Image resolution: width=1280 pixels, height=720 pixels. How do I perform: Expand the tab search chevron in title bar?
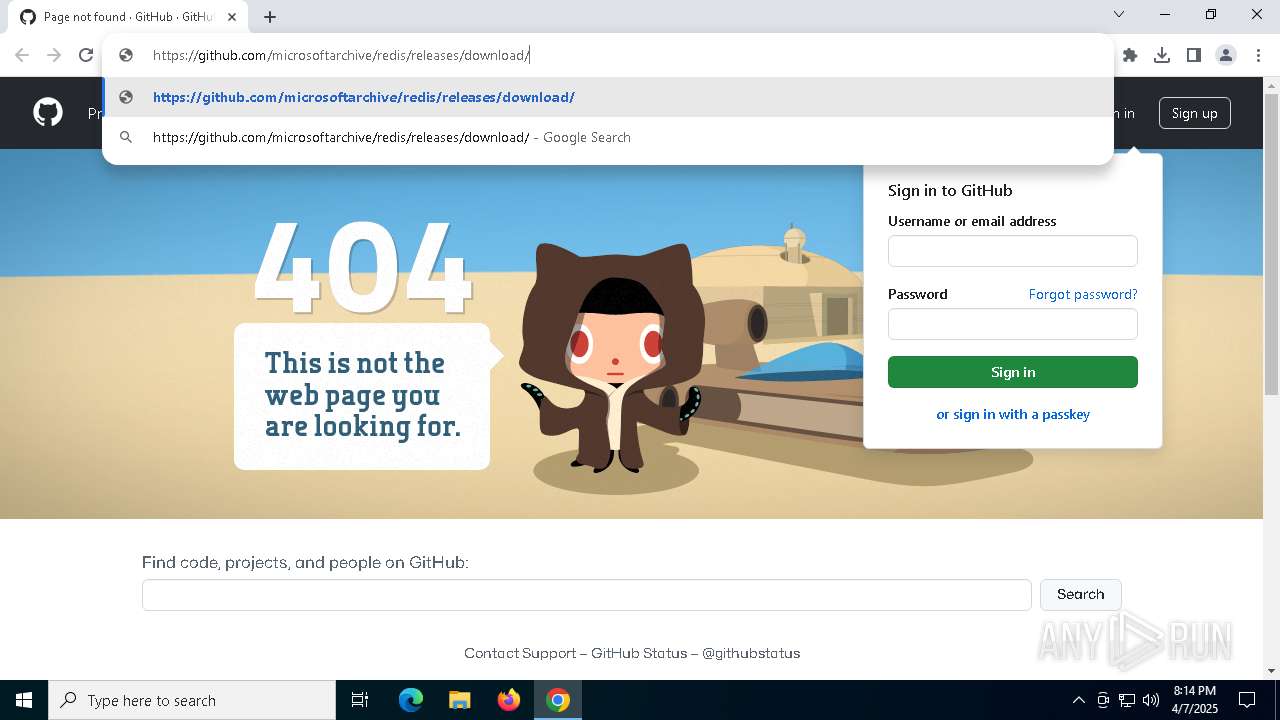[1119, 14]
